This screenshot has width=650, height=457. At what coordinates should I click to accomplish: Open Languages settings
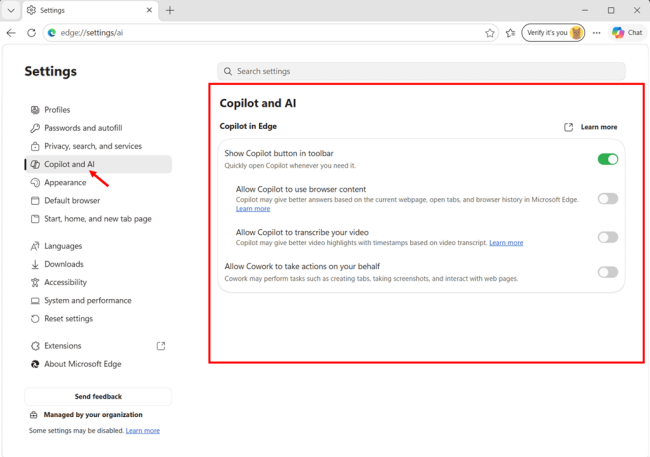pos(98,246)
